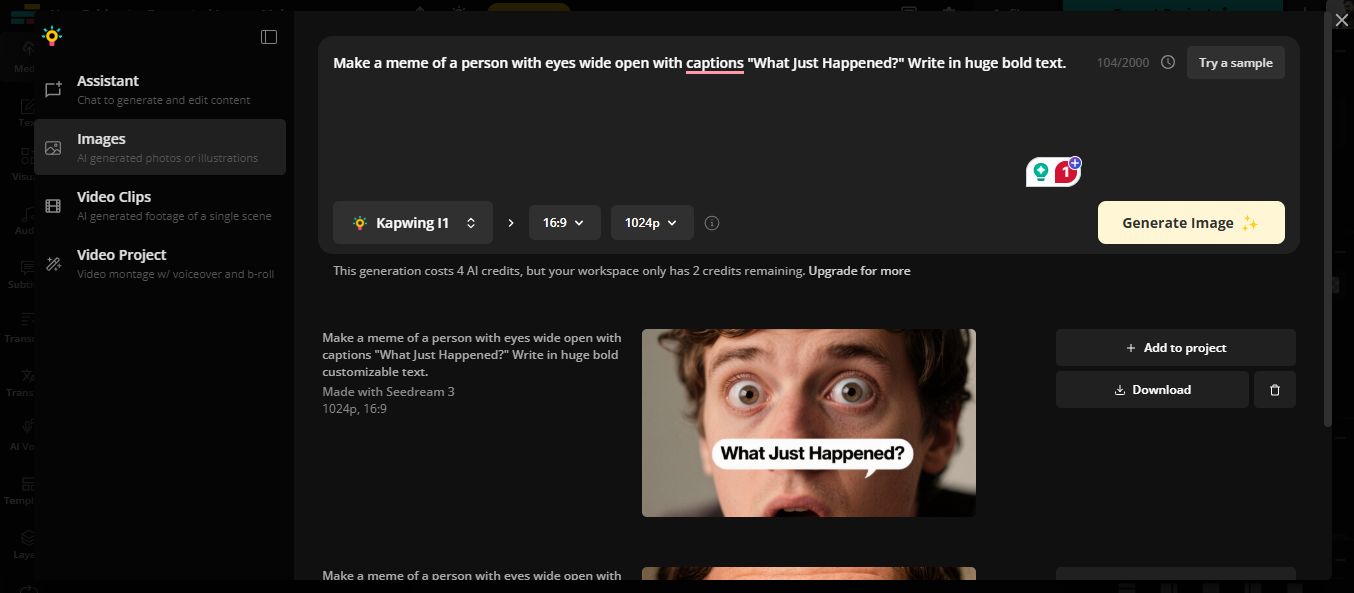
Task: Open generation history via the clock icon
Action: click(1167, 61)
